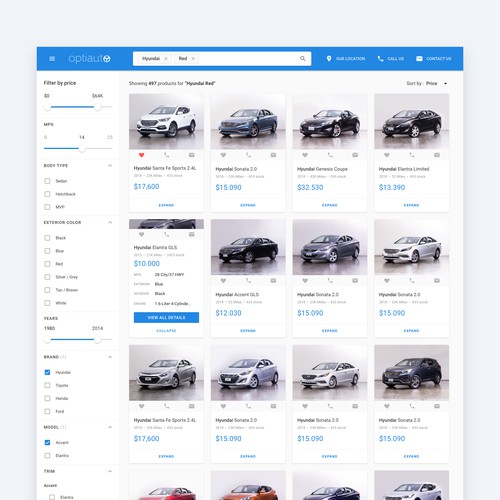Viewport: 500px width, 500px height.
Task: Click phone icon on Elantra Limited card
Action: coord(412,155)
